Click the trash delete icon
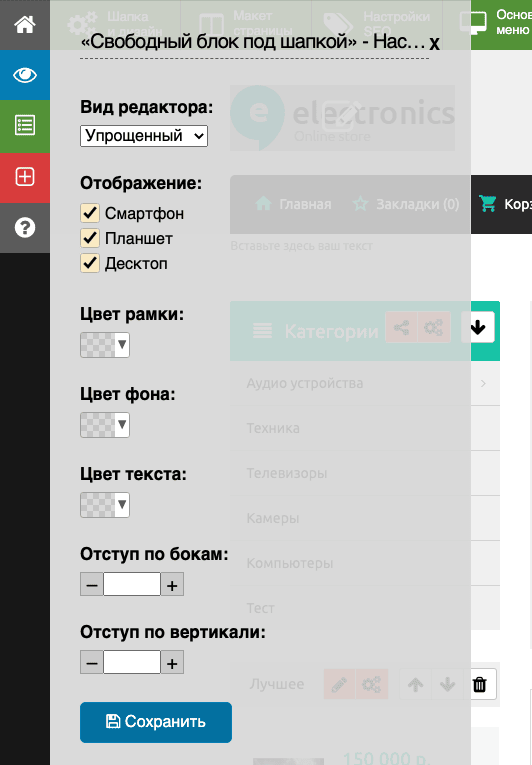Viewport: 532px width, 765px height. [479, 684]
